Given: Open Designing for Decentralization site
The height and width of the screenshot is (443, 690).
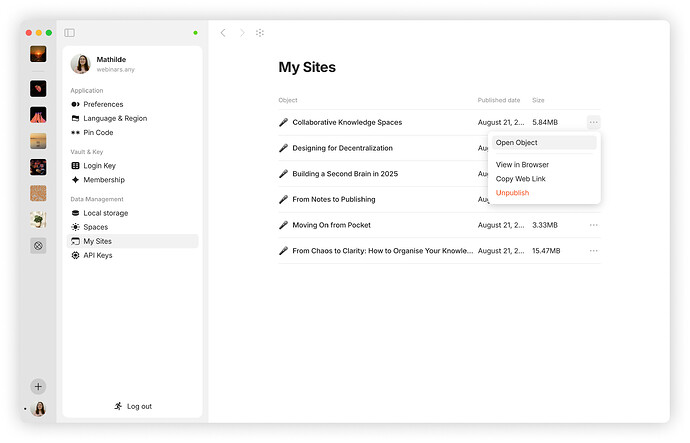Looking at the screenshot, I should pyautogui.click(x=342, y=148).
